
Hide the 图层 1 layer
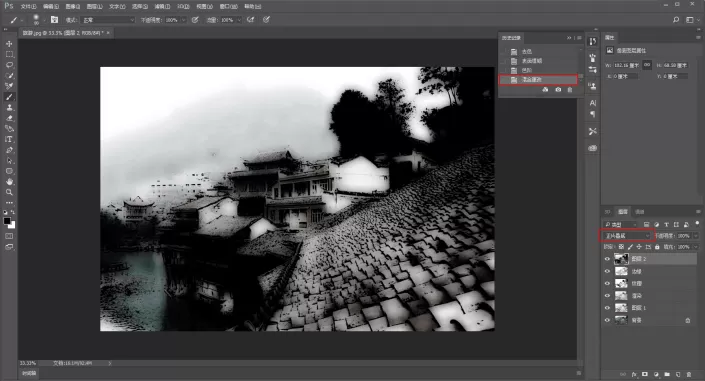click(607, 308)
